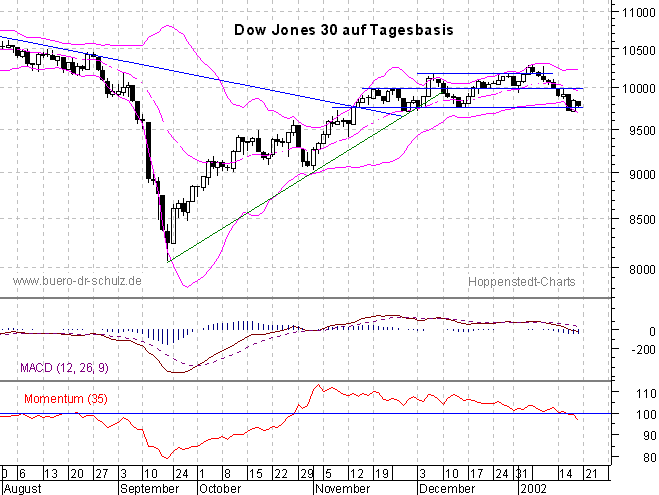Select the "December" month label
Screen dimensions: 659x495
click(x=447, y=489)
